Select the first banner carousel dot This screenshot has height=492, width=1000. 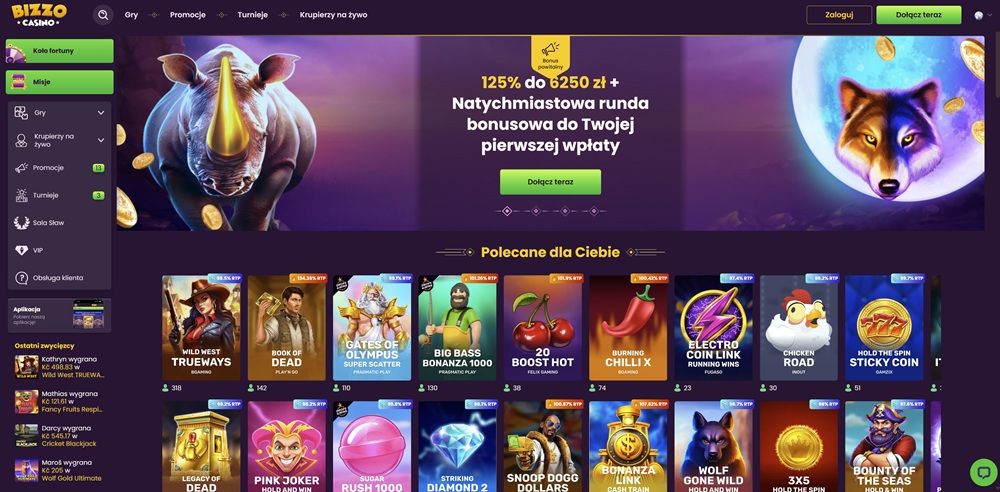tap(507, 211)
